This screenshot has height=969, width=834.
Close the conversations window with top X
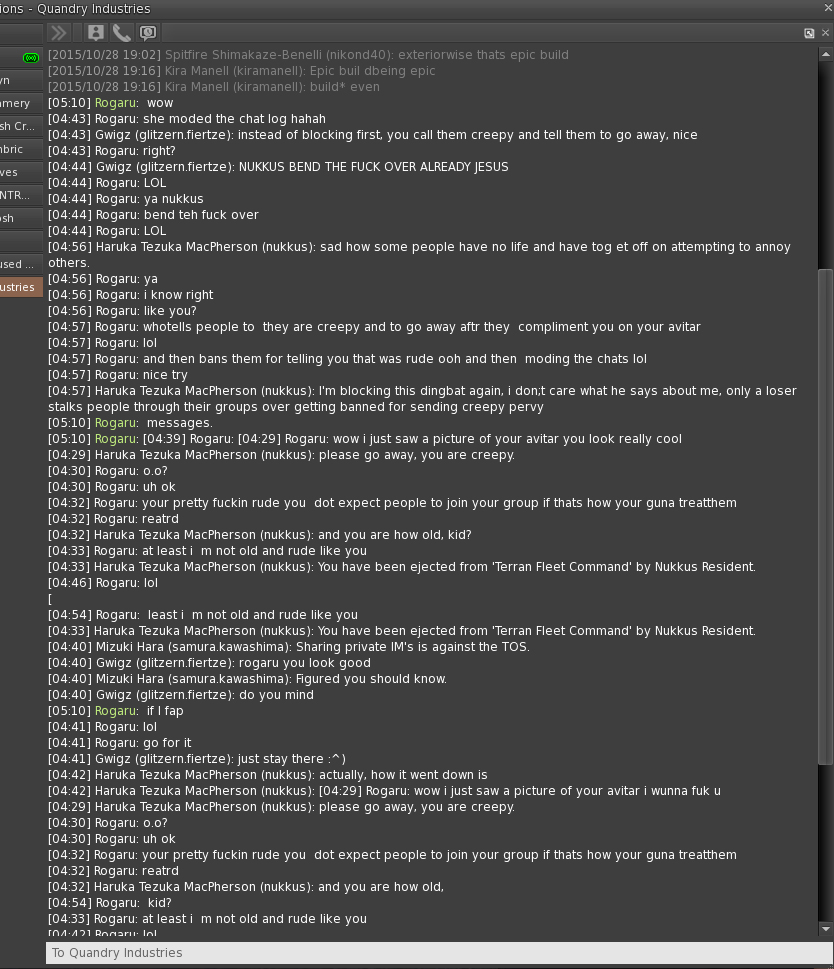tap(828, 7)
